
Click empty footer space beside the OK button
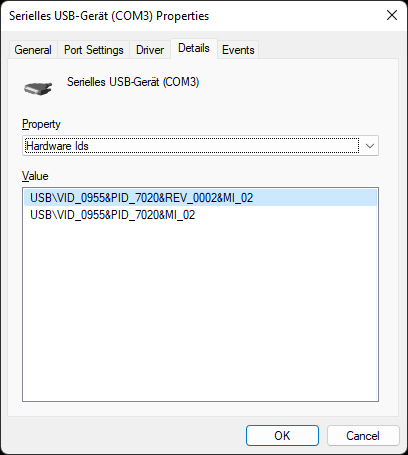click(127, 435)
